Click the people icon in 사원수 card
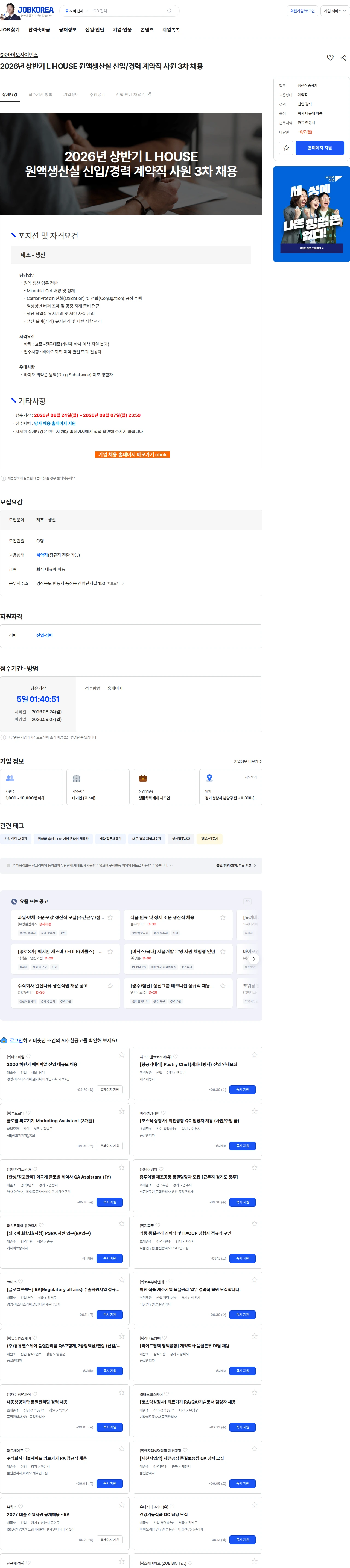 pyautogui.click(x=10, y=777)
